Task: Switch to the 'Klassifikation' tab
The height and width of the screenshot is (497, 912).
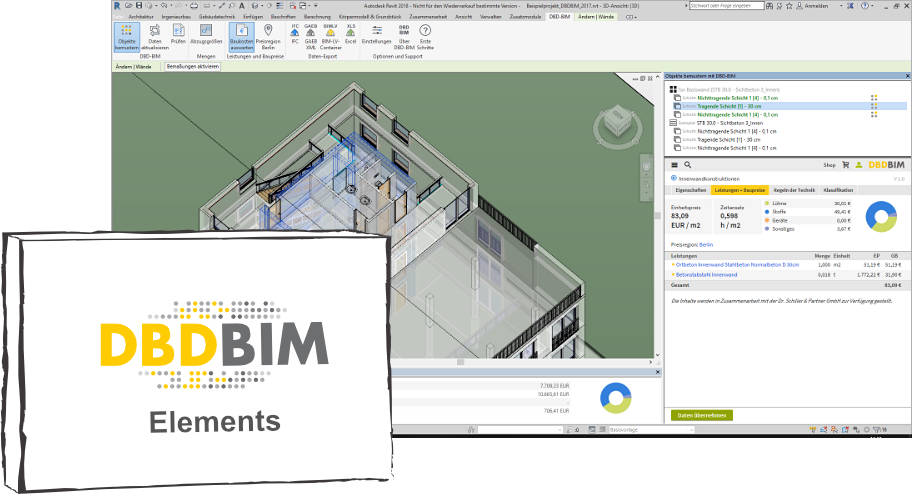Action: [838, 190]
